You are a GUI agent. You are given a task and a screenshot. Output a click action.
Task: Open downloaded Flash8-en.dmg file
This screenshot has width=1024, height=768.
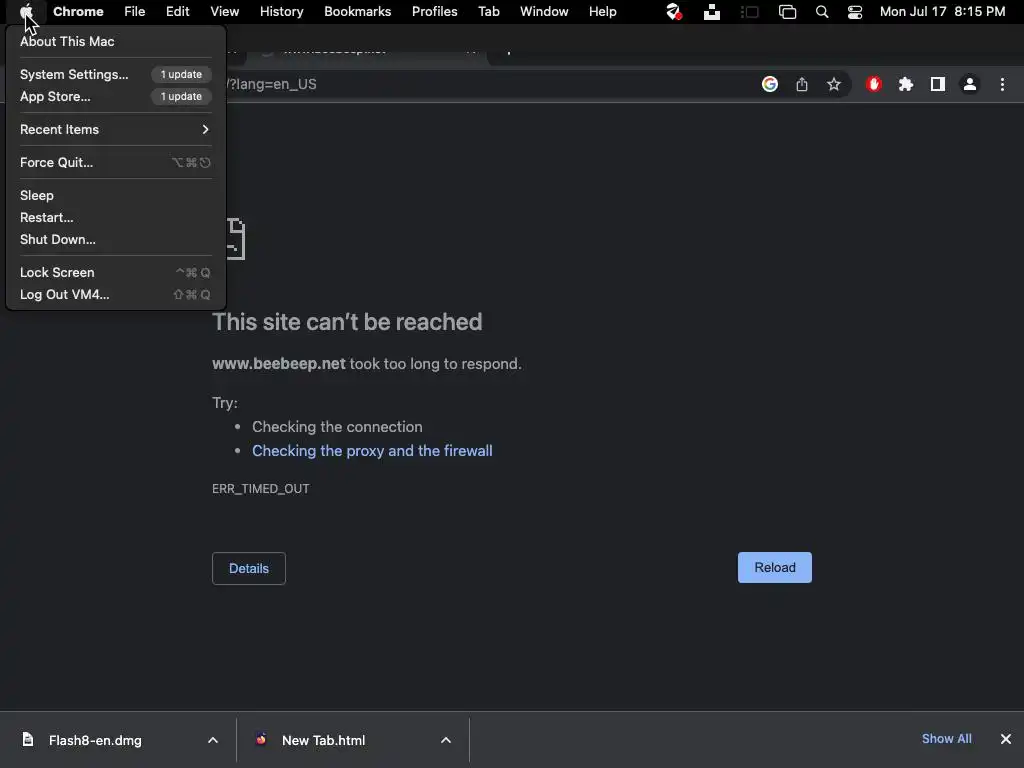[95, 740]
